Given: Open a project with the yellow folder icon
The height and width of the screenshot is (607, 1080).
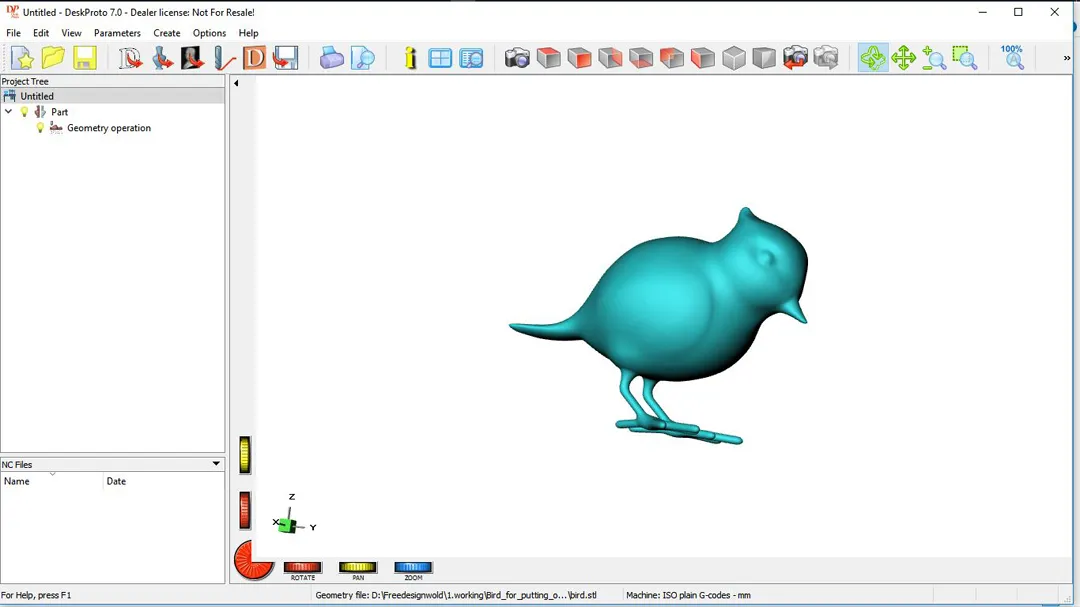Looking at the screenshot, I should coord(53,58).
